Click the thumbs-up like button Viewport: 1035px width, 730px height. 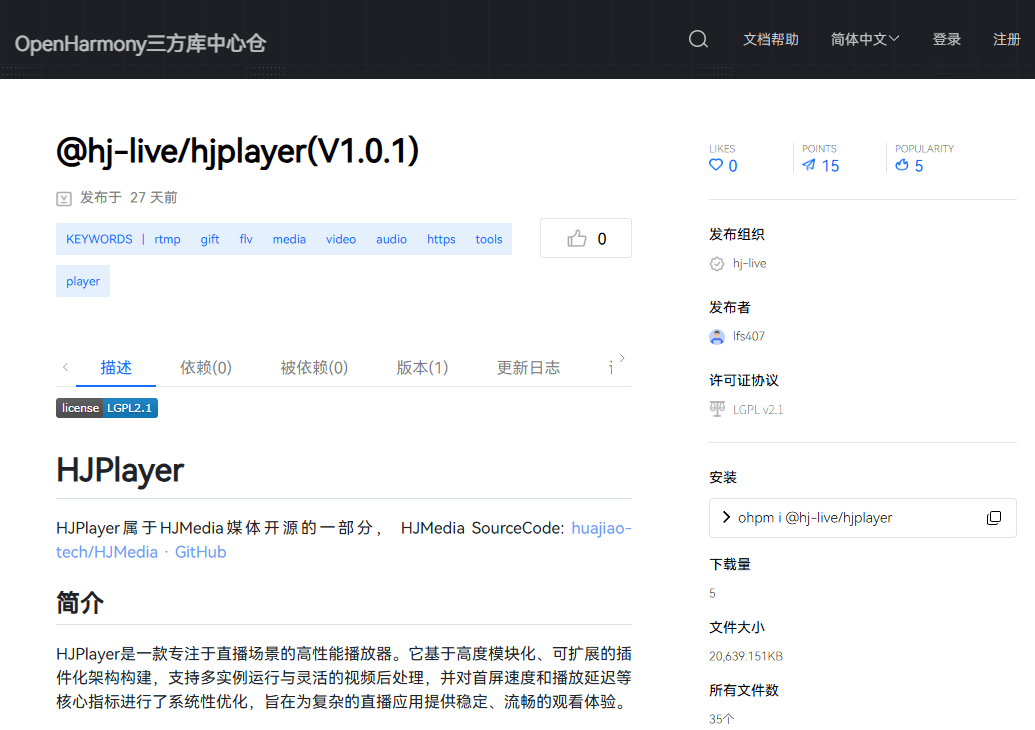pyautogui.click(x=586, y=238)
